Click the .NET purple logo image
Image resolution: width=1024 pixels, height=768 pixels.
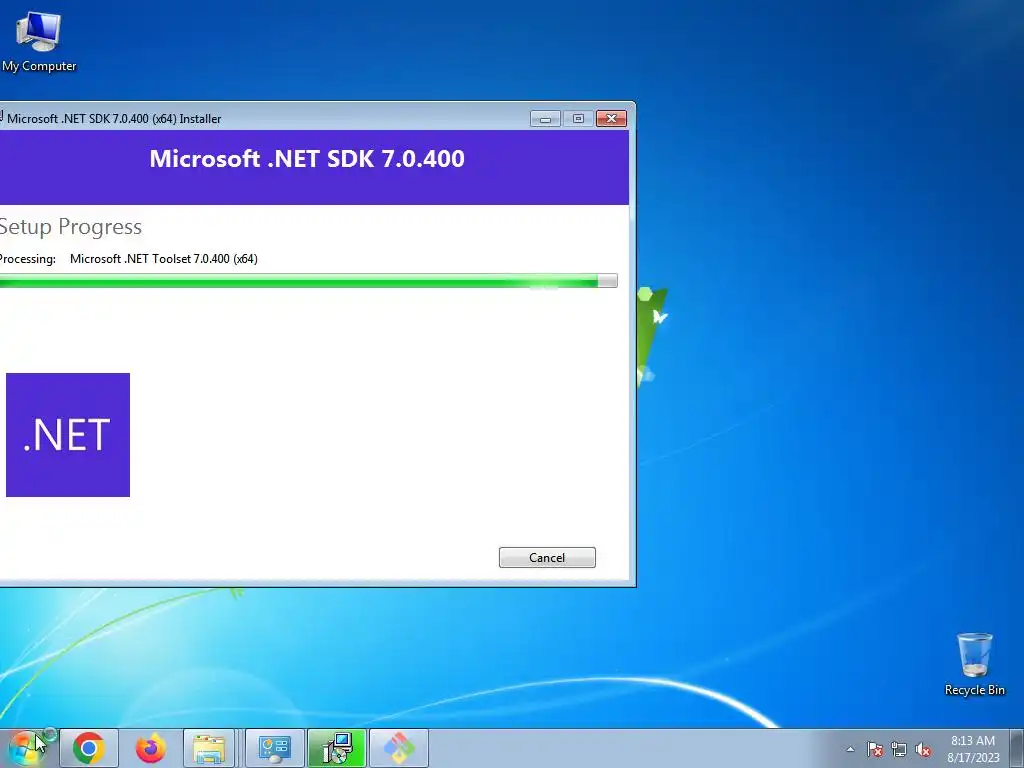68,435
